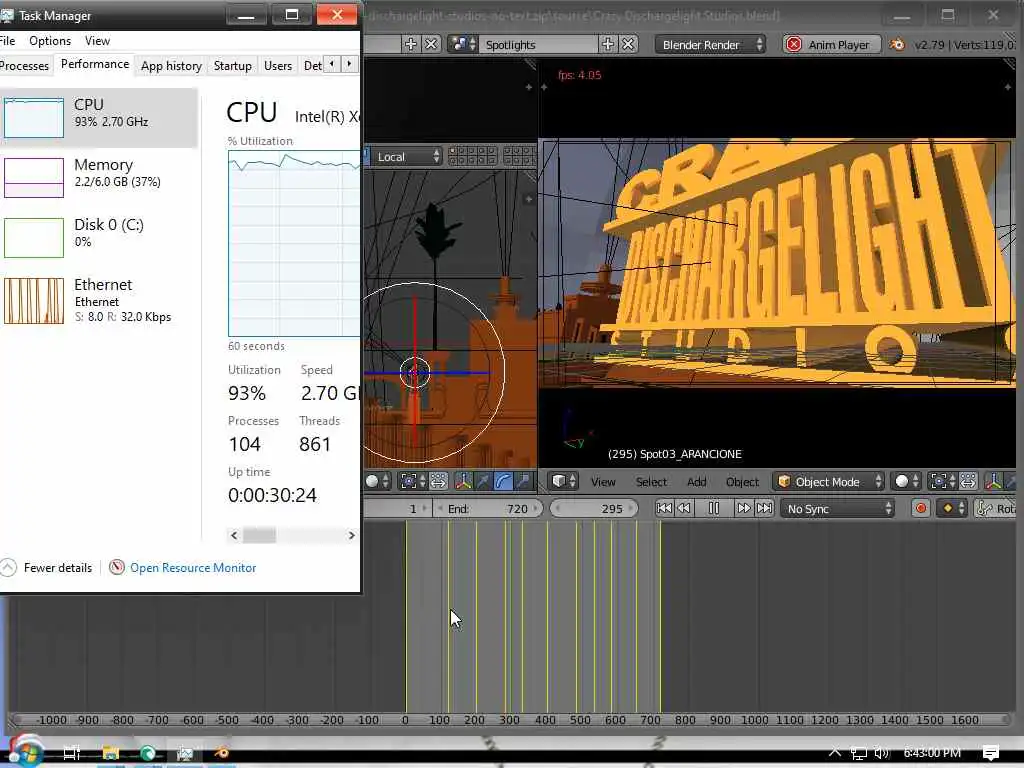Toggle auto keyframe record button

pyautogui.click(x=921, y=508)
